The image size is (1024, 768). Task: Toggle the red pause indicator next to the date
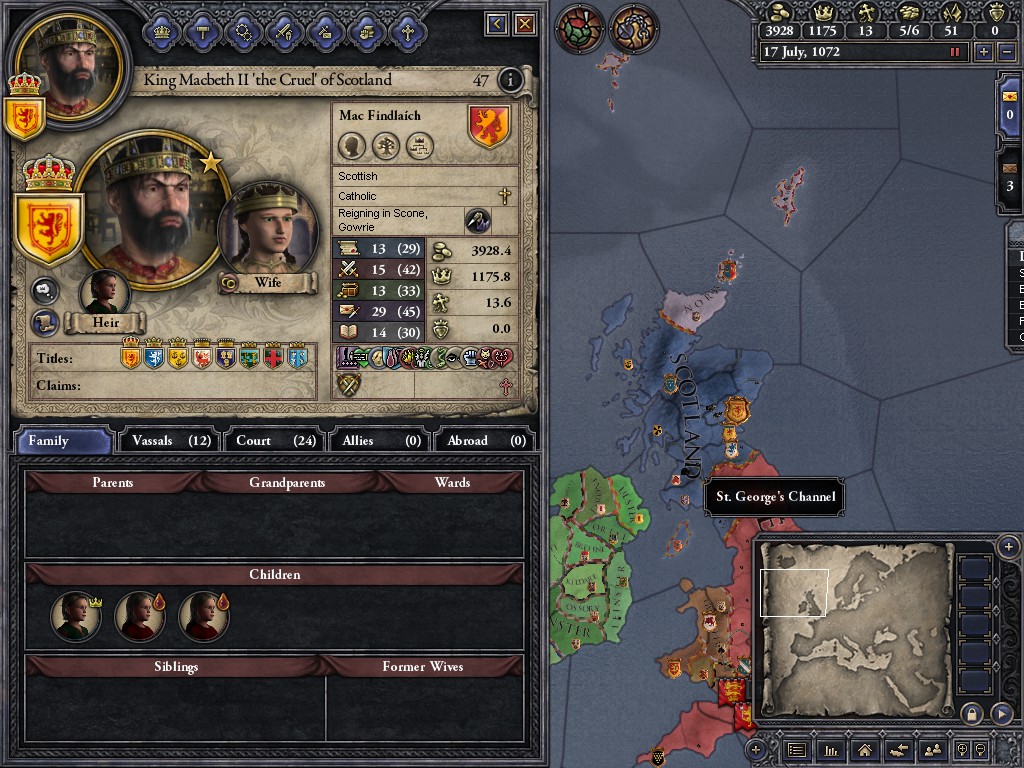click(x=955, y=52)
